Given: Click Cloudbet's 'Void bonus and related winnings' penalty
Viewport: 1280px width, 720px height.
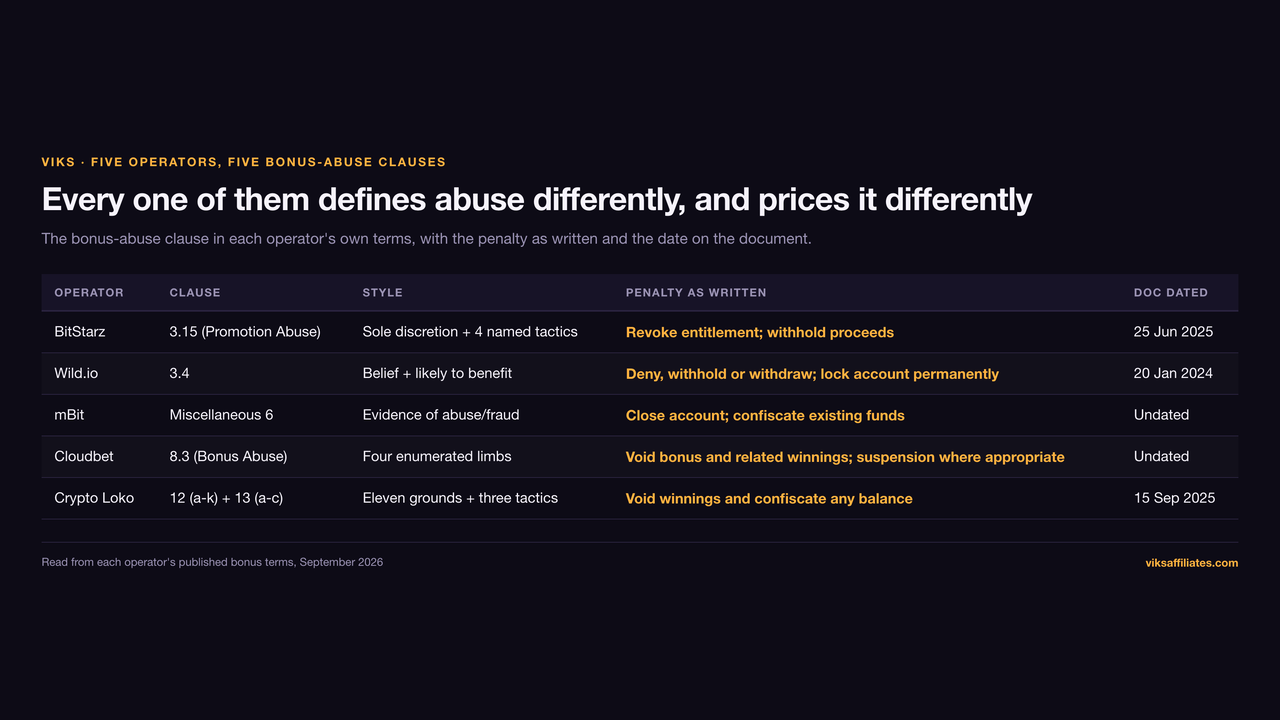Looking at the screenshot, I should tap(736, 457).
